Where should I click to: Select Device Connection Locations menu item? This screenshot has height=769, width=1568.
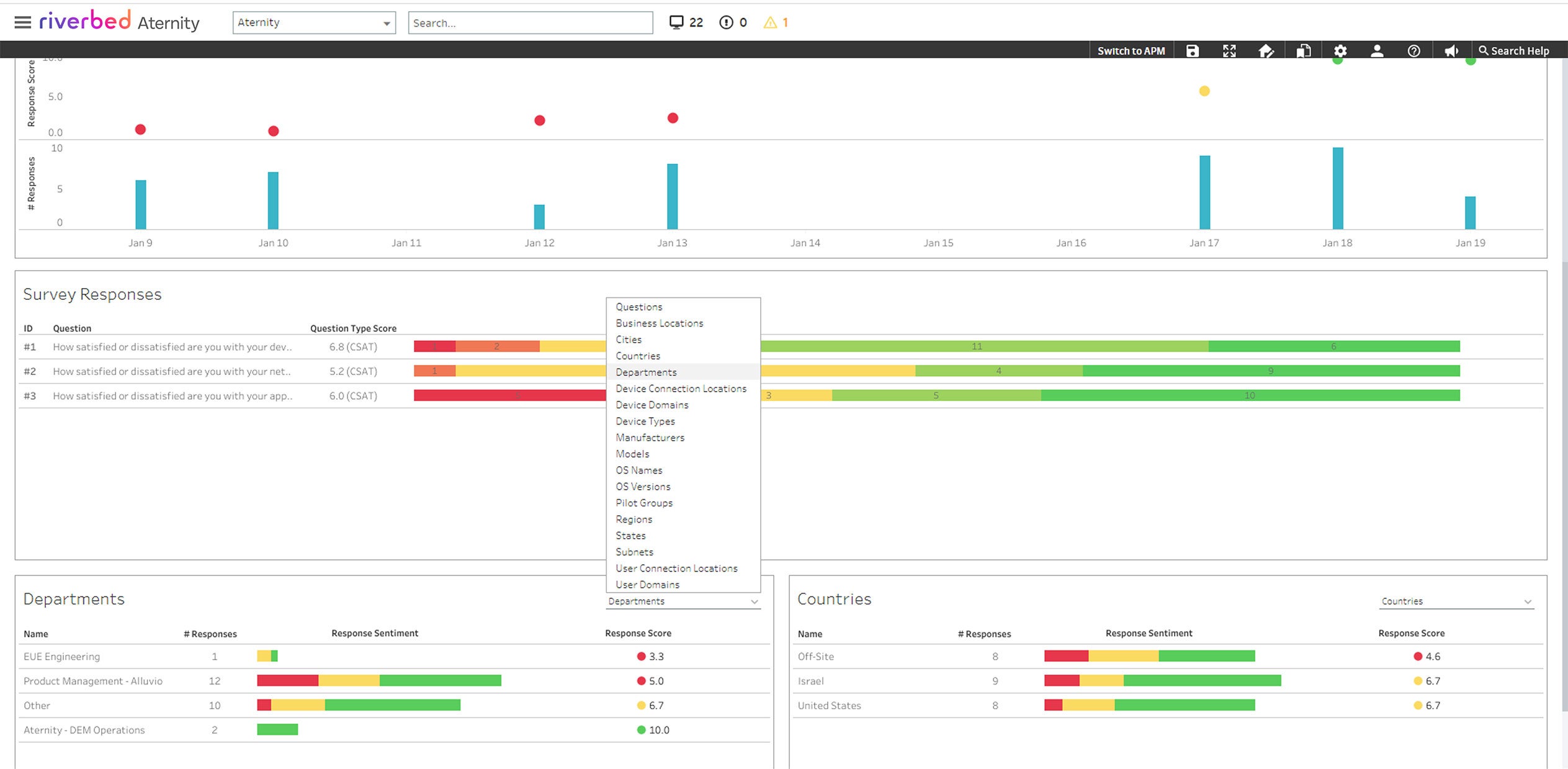[x=680, y=388]
